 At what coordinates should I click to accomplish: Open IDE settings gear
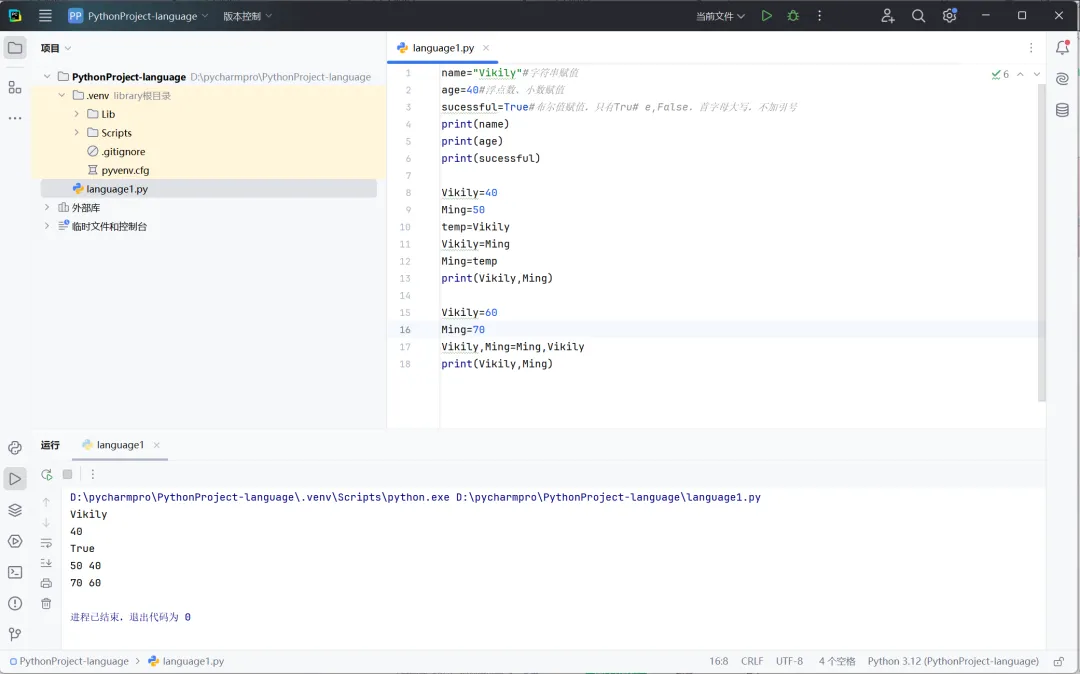point(949,16)
